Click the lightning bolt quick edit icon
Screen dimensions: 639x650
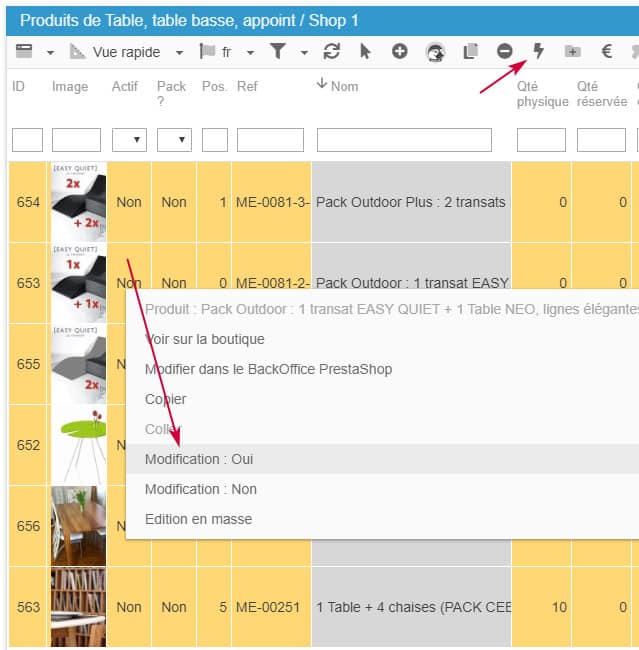pyautogui.click(x=539, y=51)
